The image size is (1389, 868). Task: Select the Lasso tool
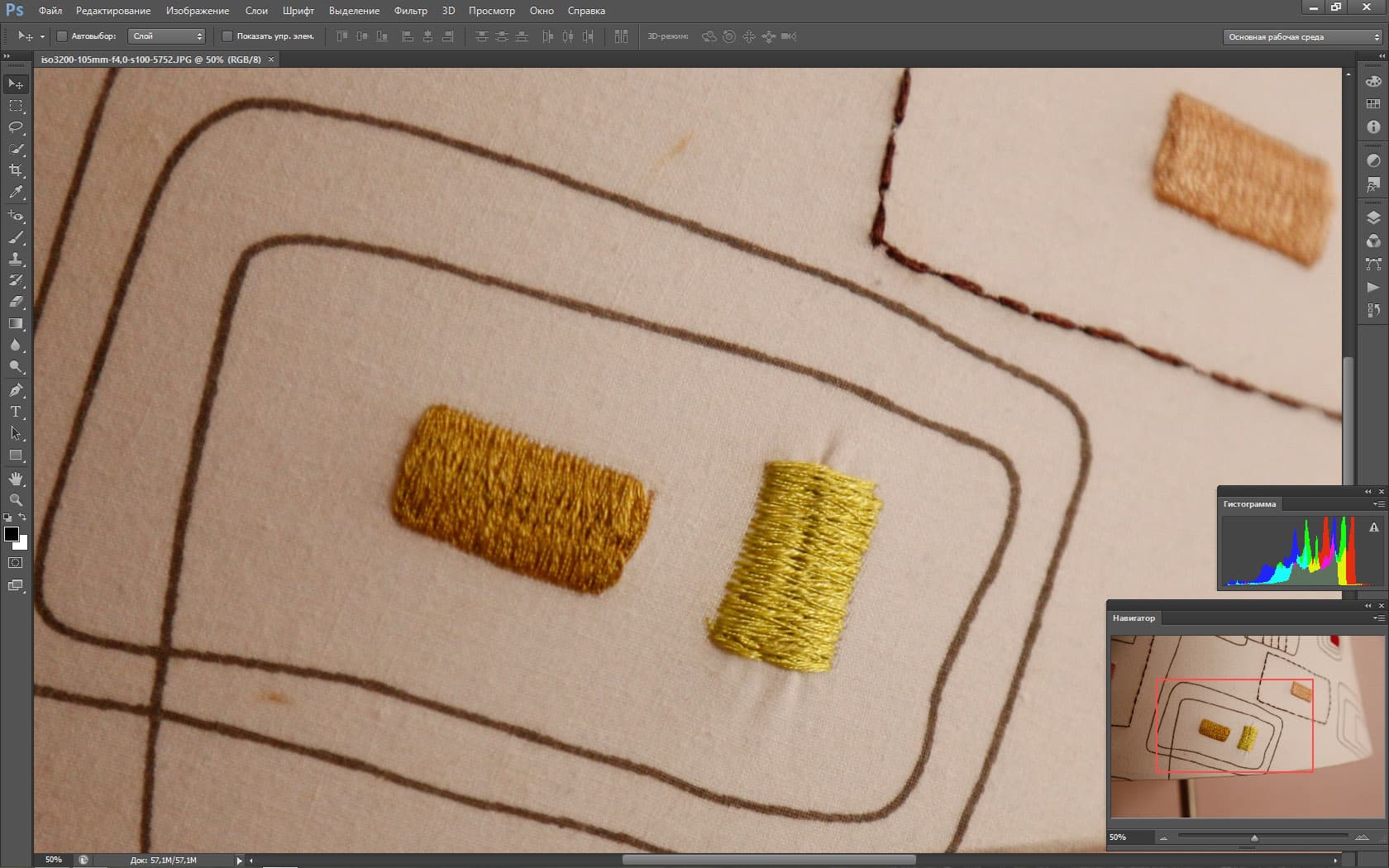[x=16, y=127]
